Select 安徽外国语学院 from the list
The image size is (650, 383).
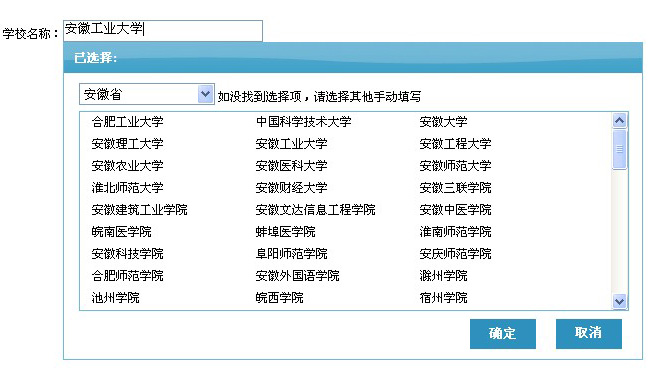(298, 276)
